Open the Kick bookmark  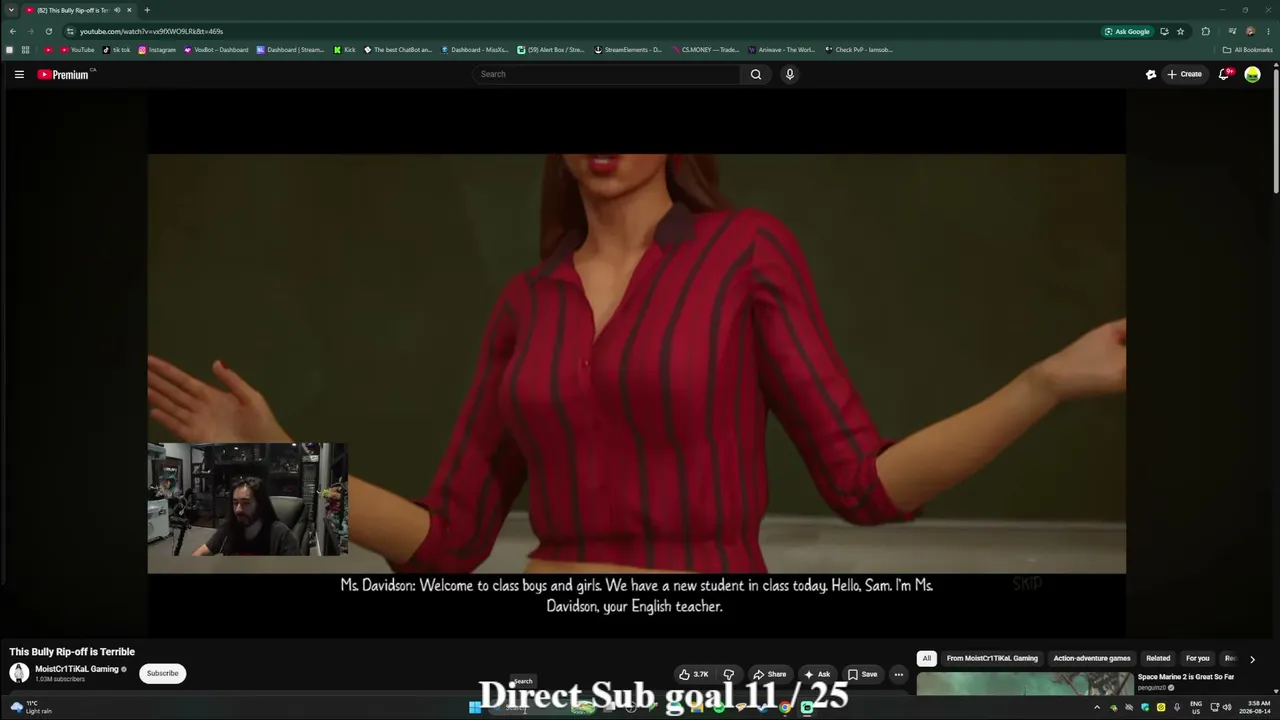(x=345, y=50)
